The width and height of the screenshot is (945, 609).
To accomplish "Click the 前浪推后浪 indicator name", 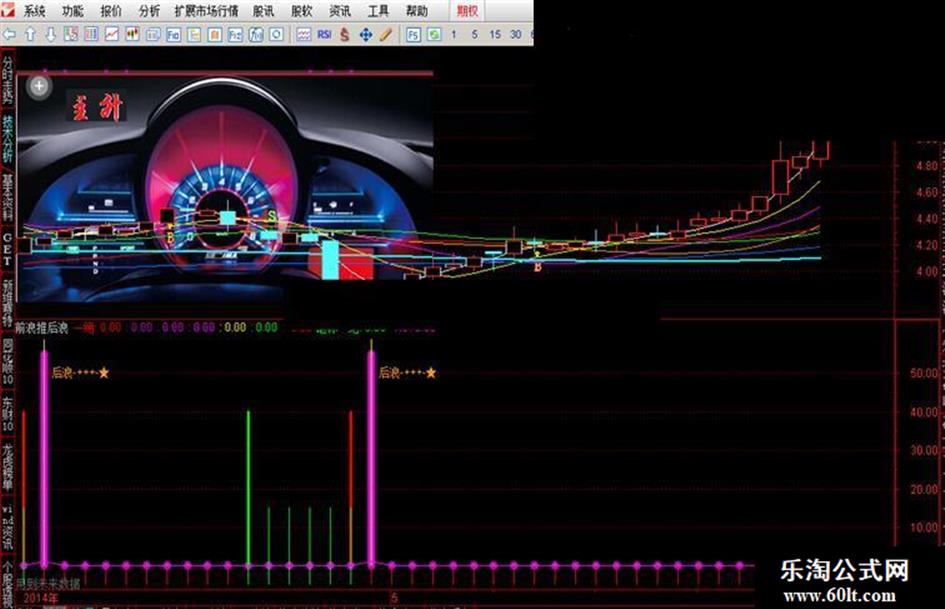I will 42,328.
